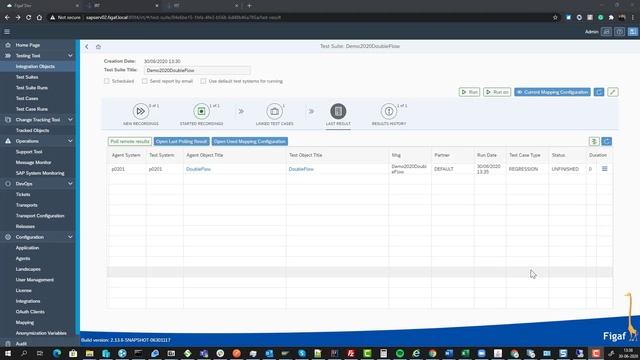Click the help icon in the top header
Screen dimensions: 640x360
(x=620, y=31)
